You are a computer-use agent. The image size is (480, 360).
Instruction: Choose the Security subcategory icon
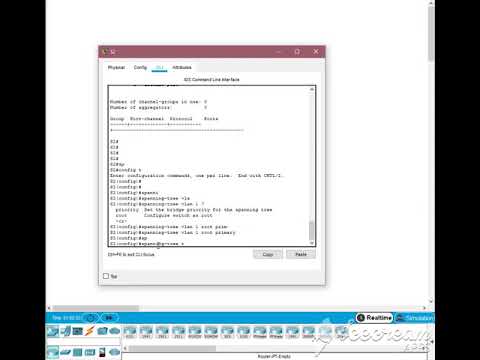point(102,352)
